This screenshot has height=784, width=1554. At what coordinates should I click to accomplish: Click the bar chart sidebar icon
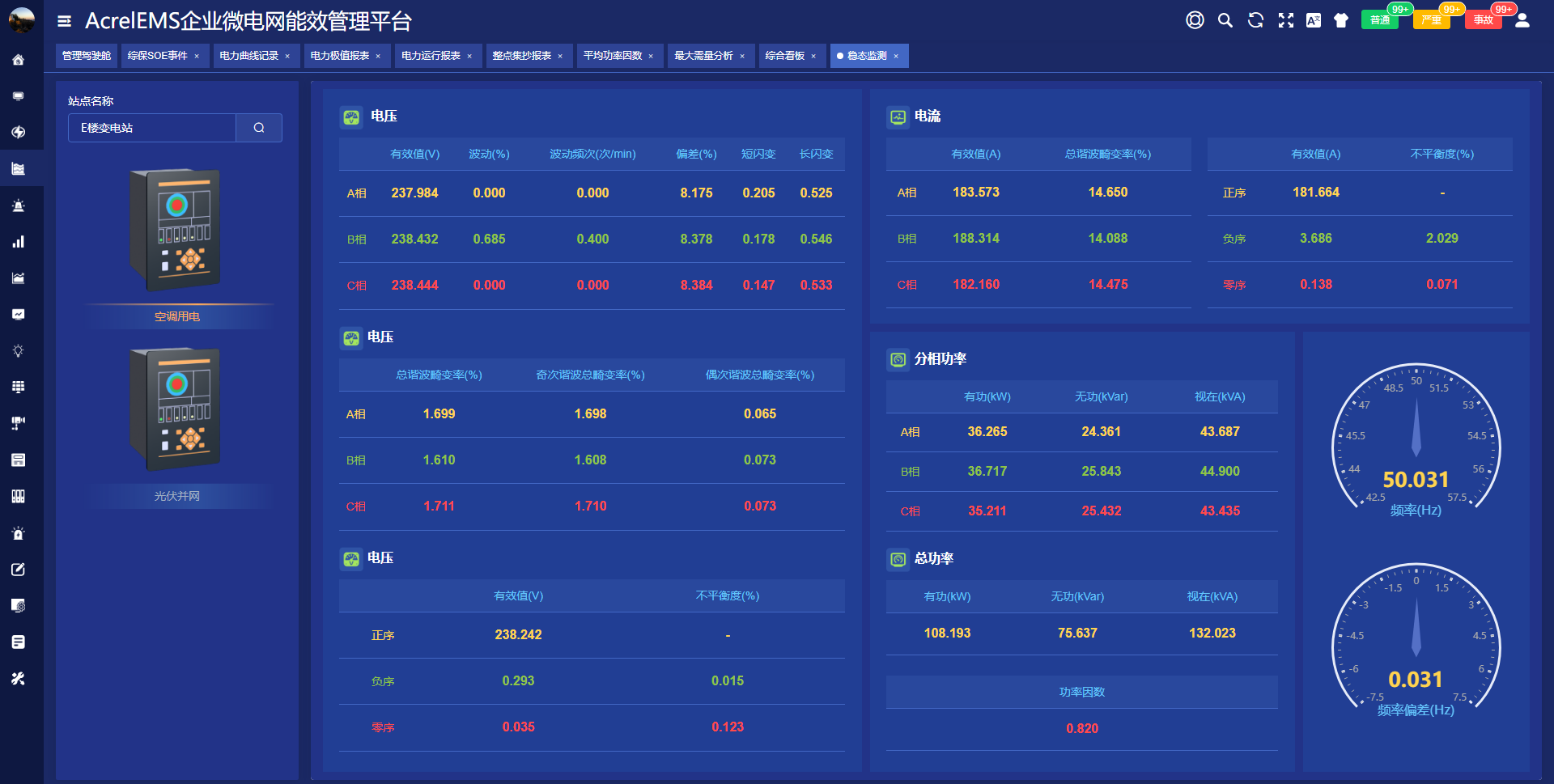18,242
